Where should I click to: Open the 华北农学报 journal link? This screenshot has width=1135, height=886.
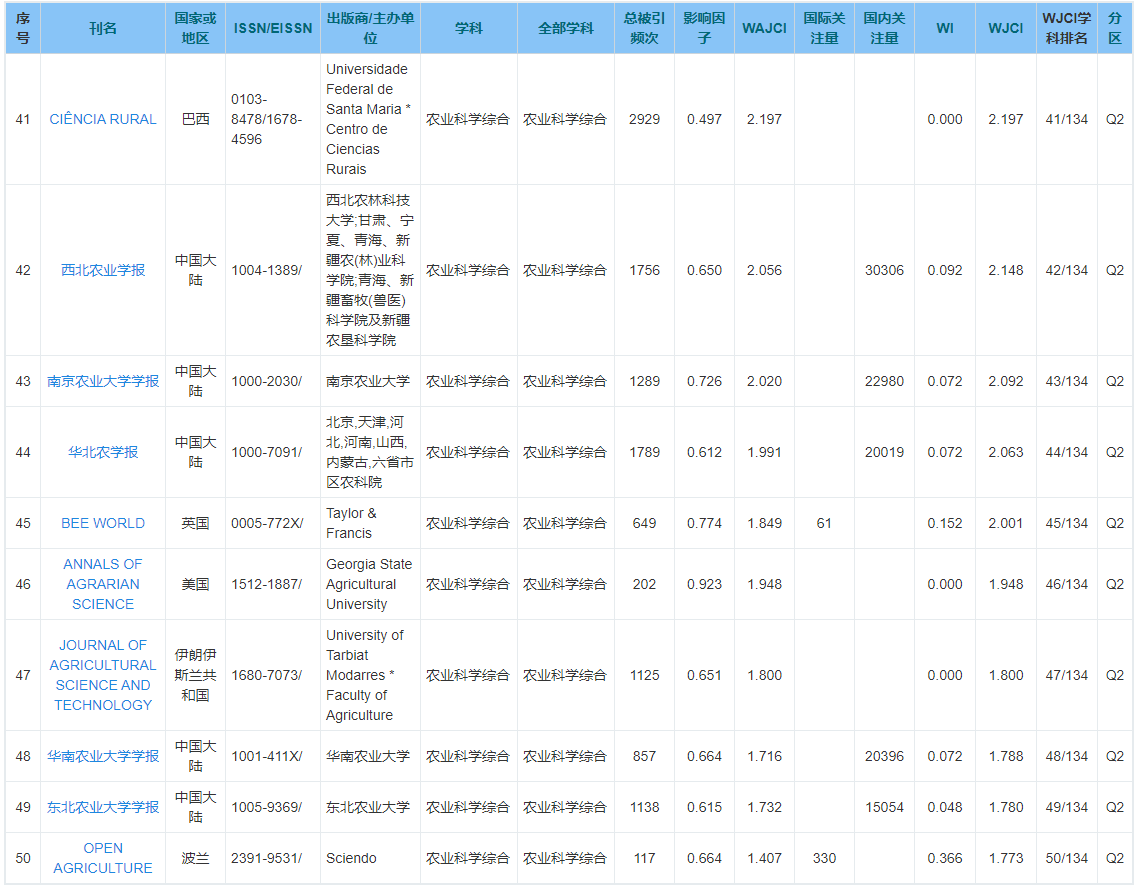[x=103, y=452]
